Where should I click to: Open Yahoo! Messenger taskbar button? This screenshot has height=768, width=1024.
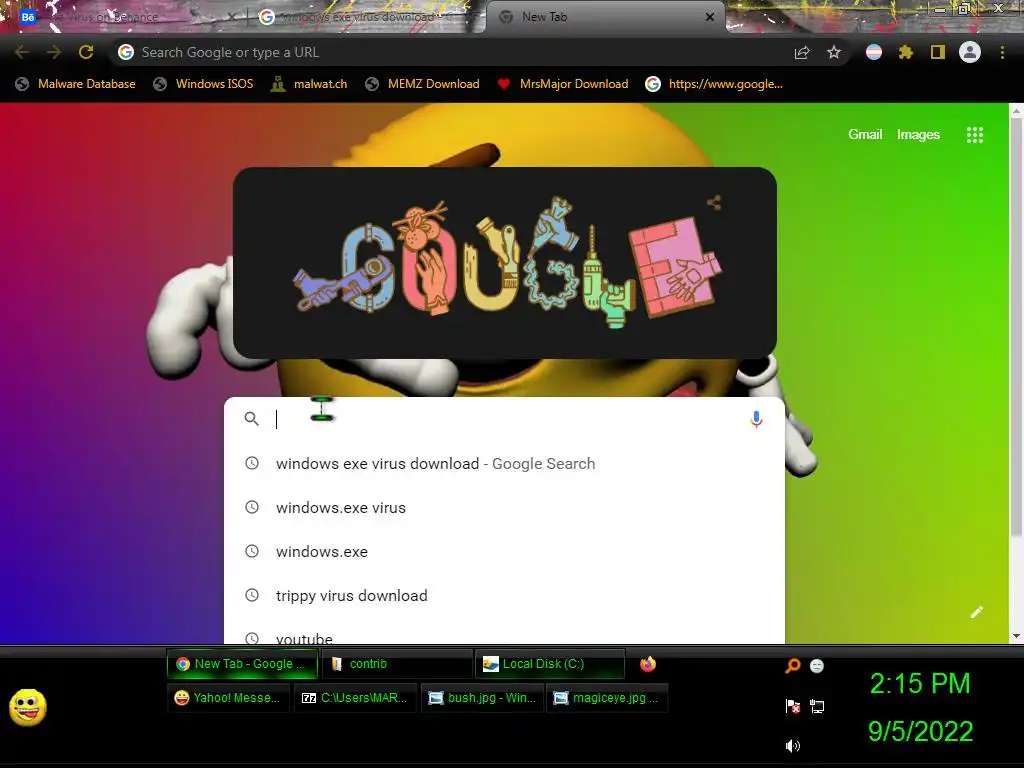[x=228, y=698]
